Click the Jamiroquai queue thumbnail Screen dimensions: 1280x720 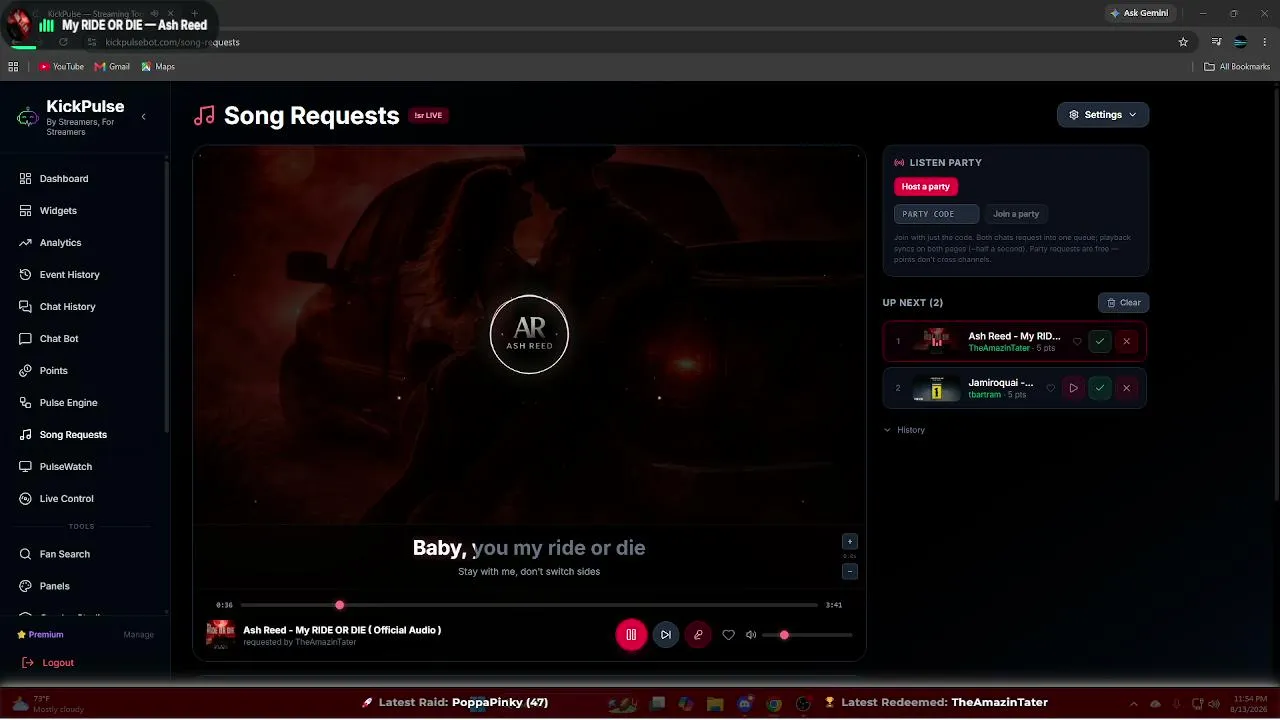[937, 388]
